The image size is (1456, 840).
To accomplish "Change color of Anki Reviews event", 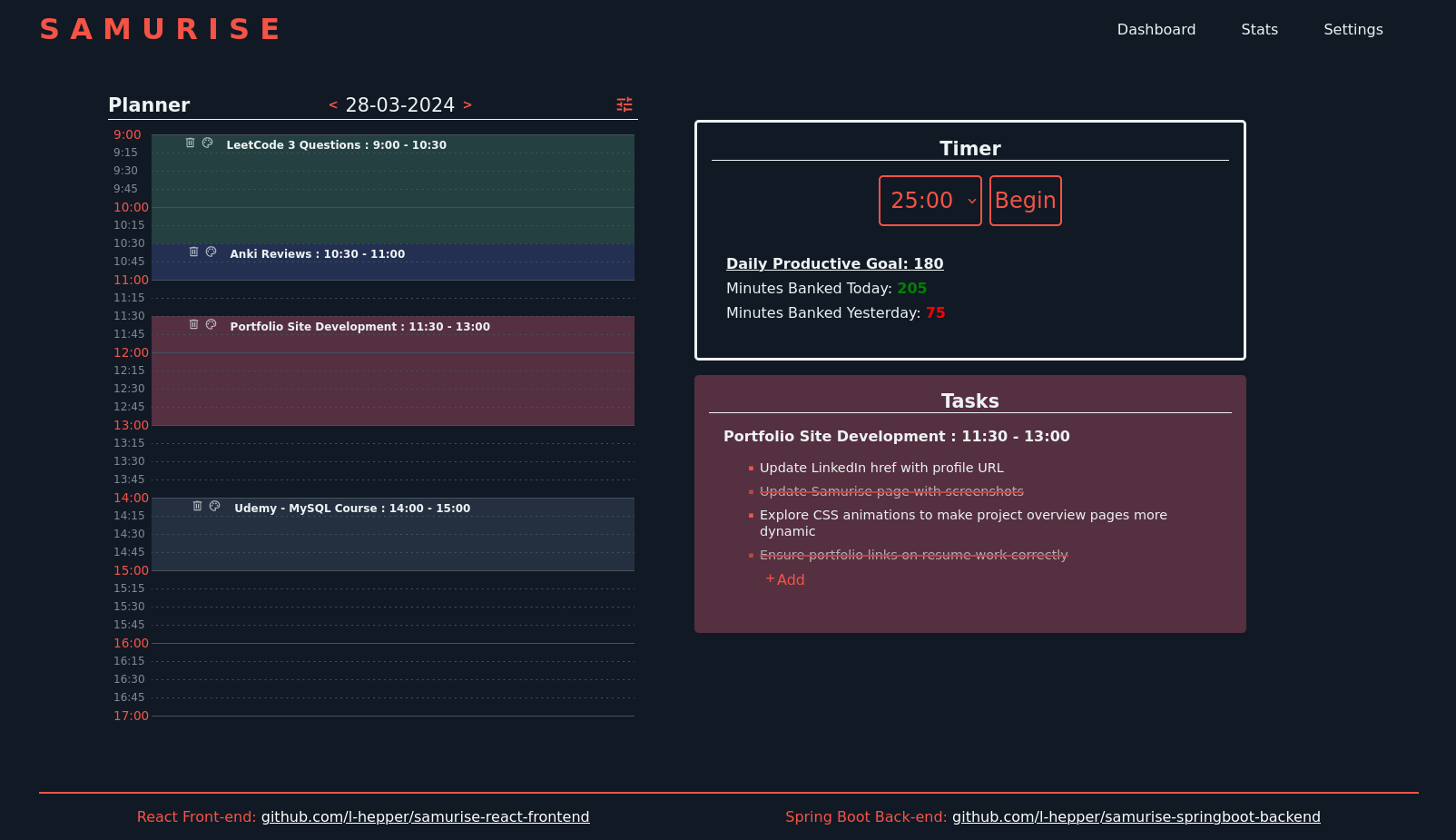I will coord(212,252).
